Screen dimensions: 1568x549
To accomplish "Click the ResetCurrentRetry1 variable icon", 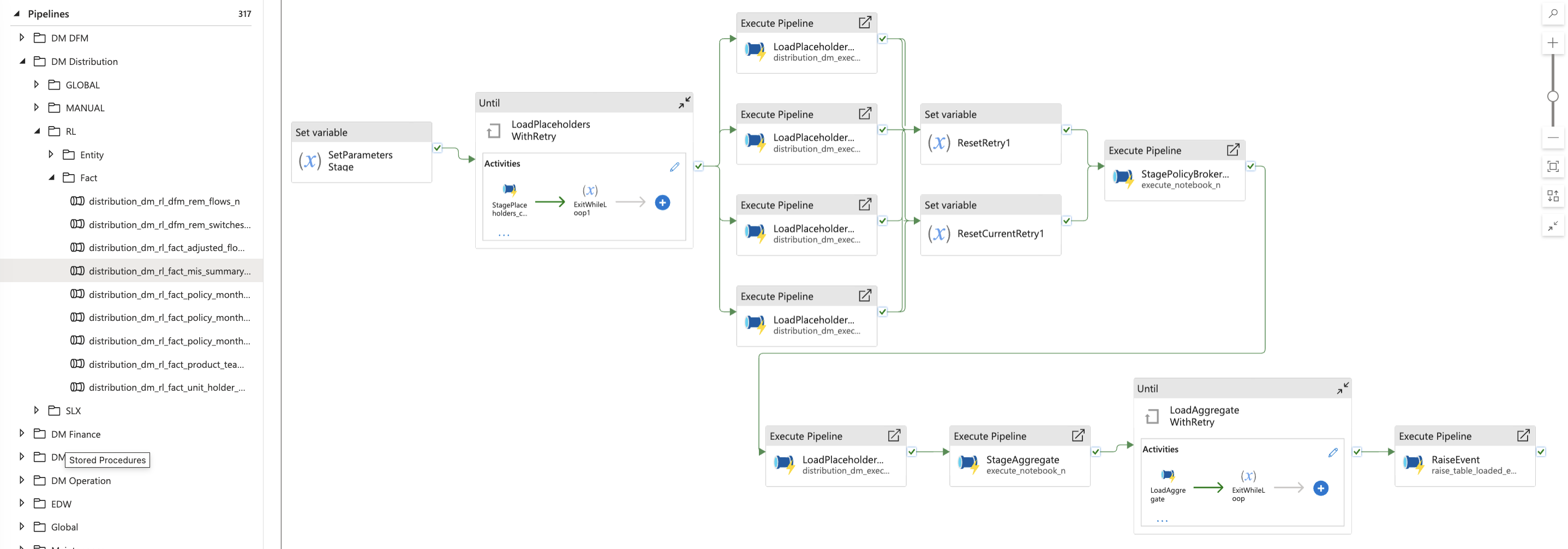I will click(939, 234).
